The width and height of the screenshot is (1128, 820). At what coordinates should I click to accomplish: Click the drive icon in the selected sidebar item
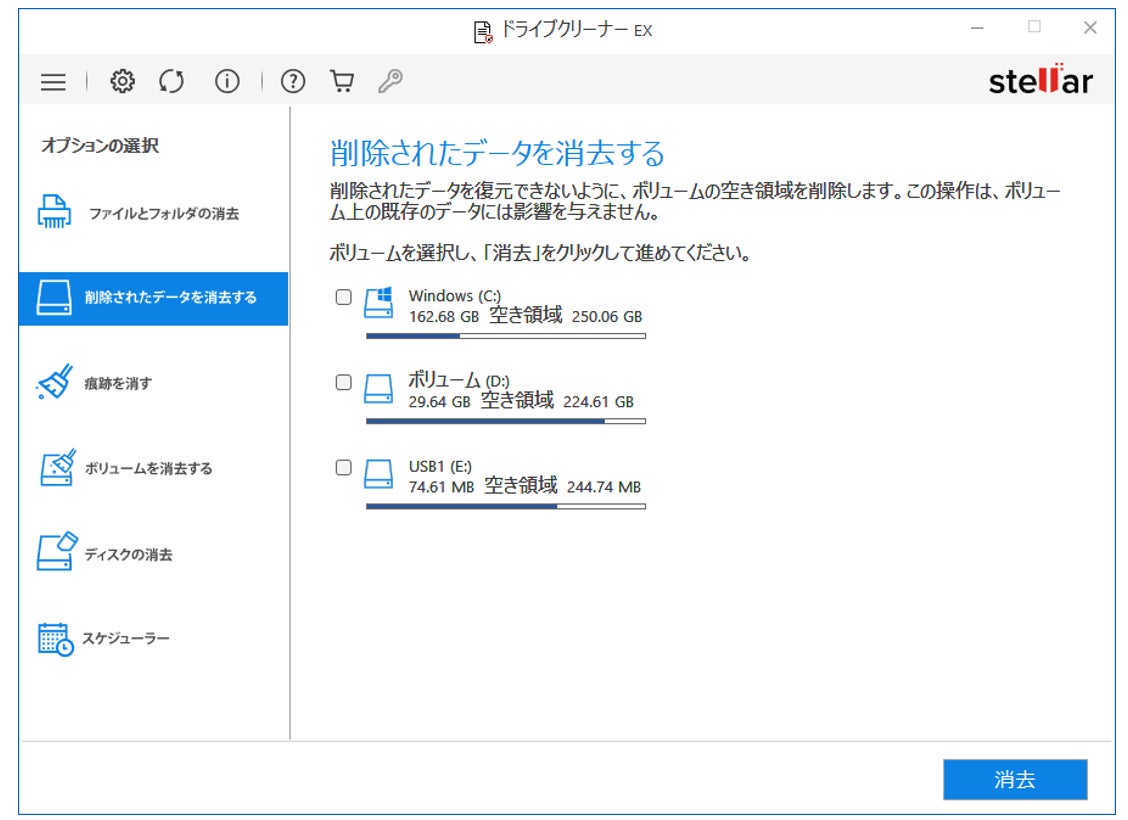click(x=54, y=297)
